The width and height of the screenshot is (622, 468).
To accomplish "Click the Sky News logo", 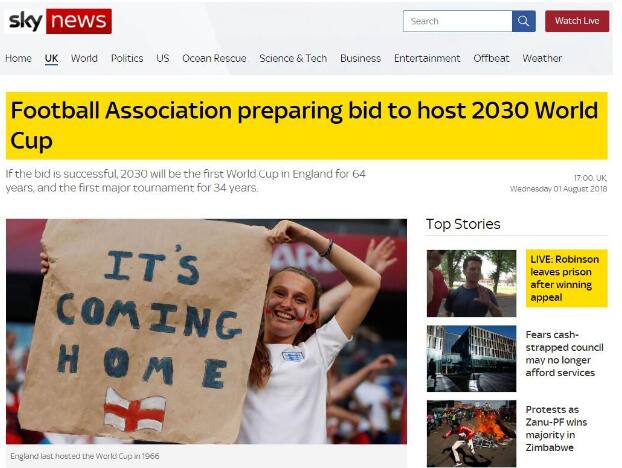I will point(58,21).
